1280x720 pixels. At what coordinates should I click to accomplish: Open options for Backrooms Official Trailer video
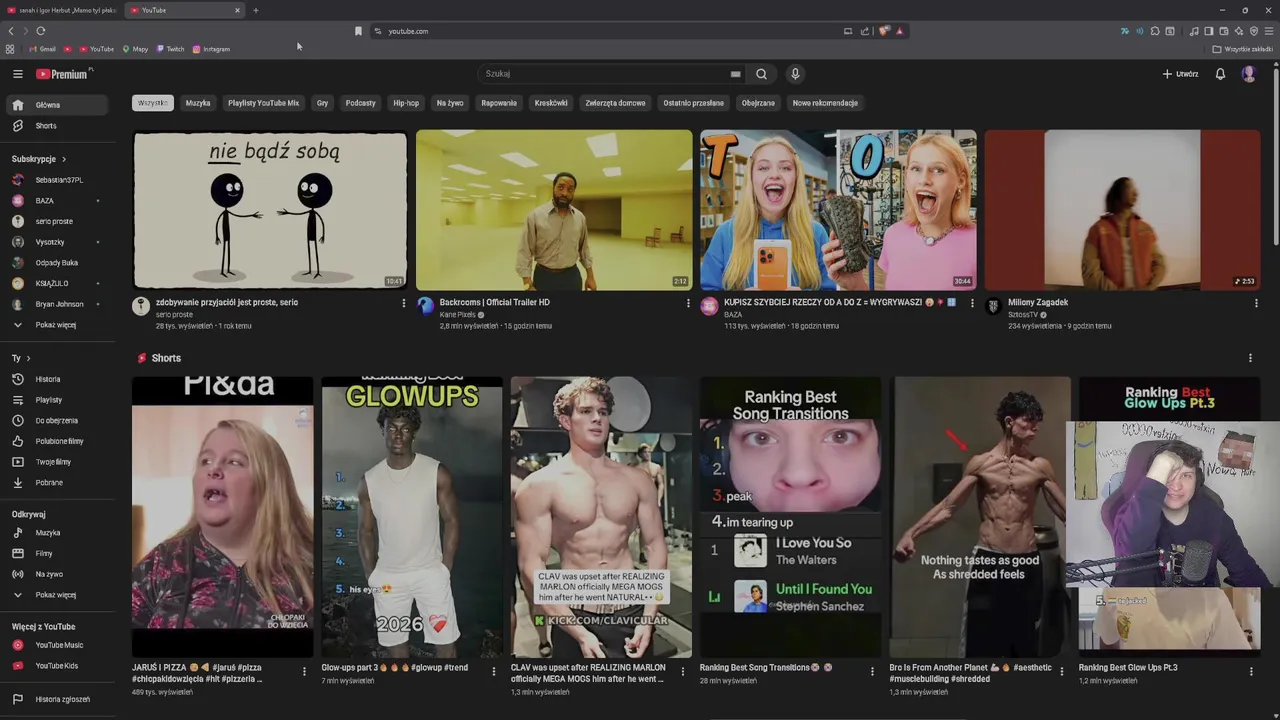point(688,303)
